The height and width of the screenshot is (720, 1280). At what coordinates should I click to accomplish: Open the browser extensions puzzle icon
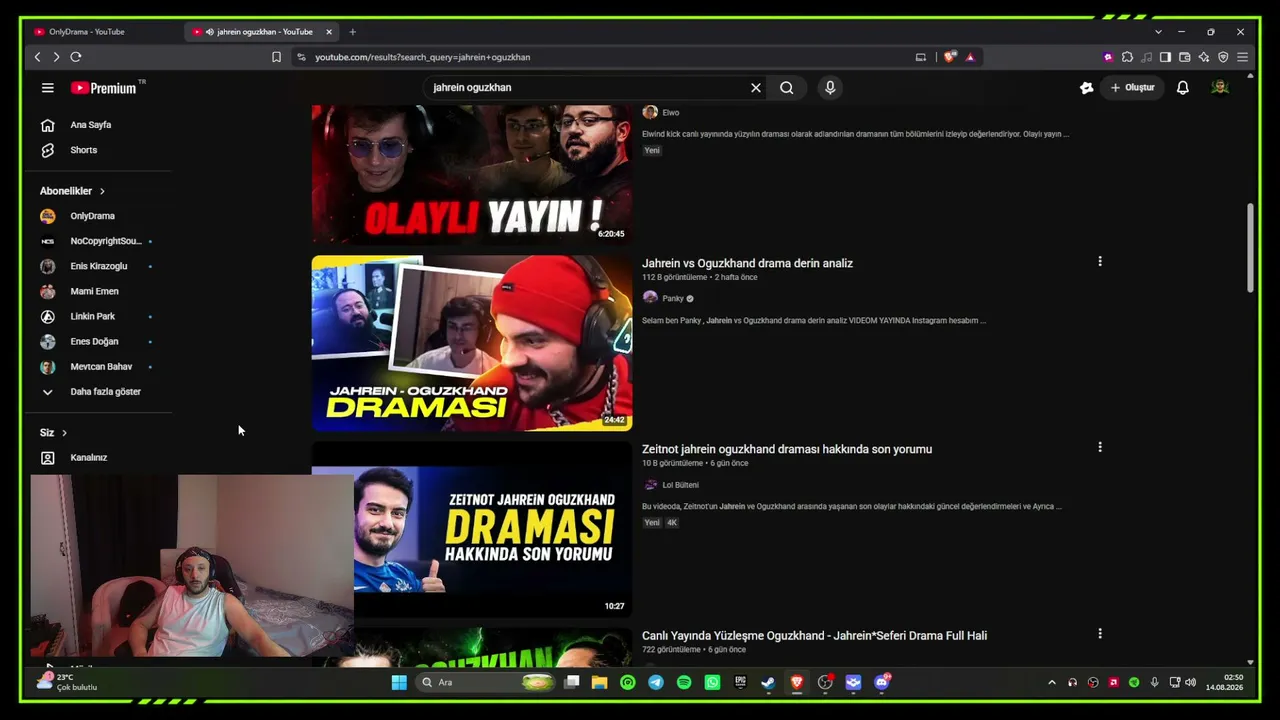1127,57
